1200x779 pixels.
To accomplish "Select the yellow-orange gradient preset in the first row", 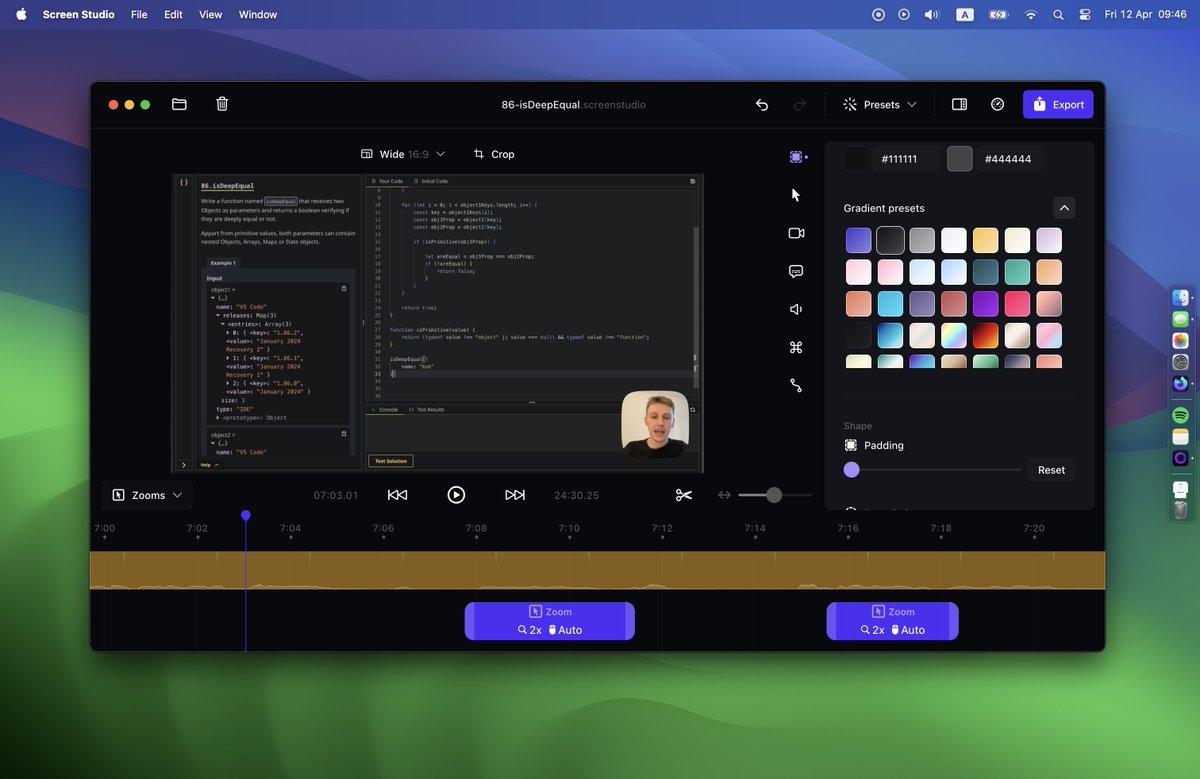I will pyautogui.click(x=986, y=240).
